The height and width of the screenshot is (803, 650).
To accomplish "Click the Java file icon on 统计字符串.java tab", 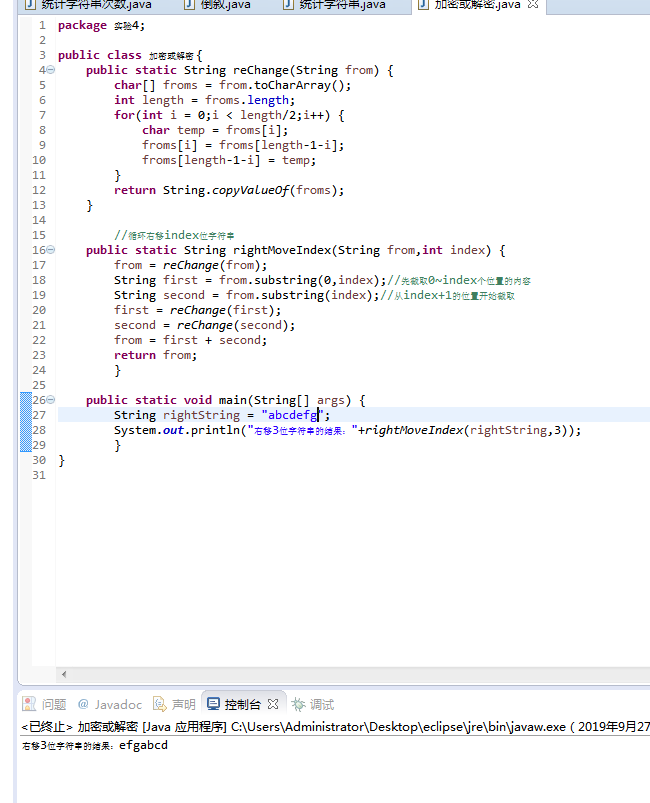I will pyautogui.click(x=288, y=5).
